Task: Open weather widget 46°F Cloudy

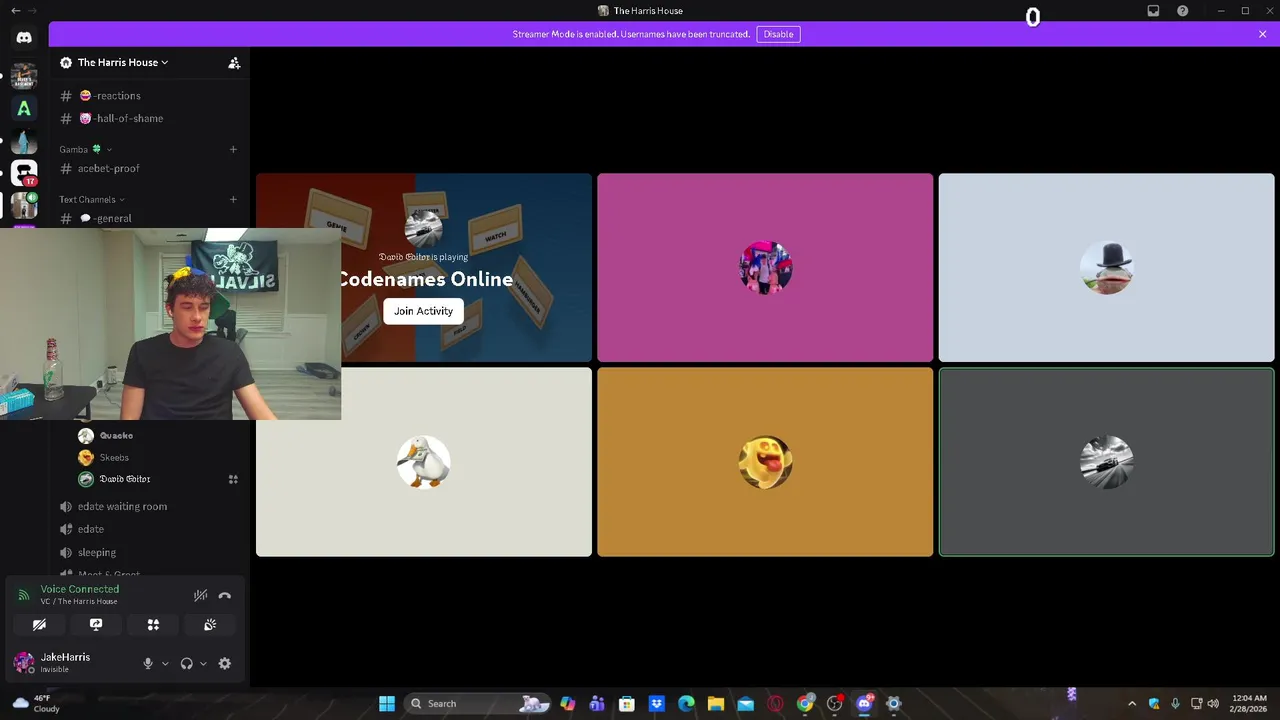Action: click(x=36, y=703)
